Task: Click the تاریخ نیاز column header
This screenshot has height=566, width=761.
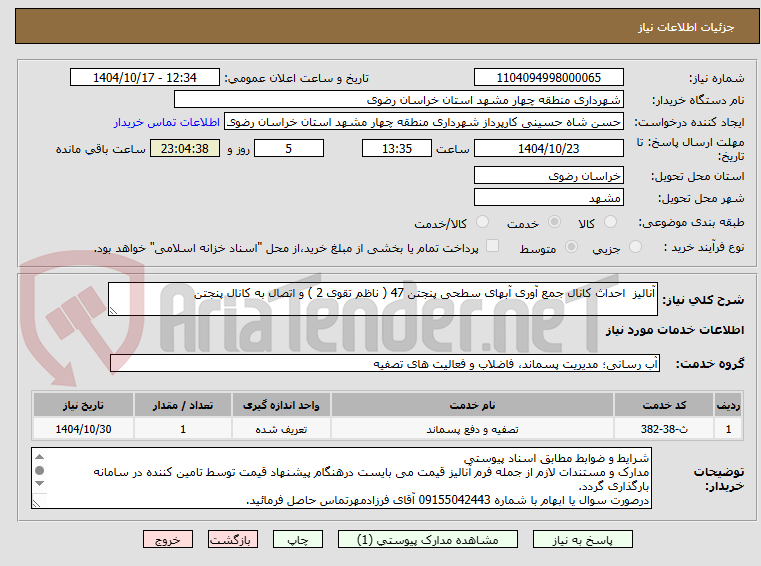Action: (83, 405)
